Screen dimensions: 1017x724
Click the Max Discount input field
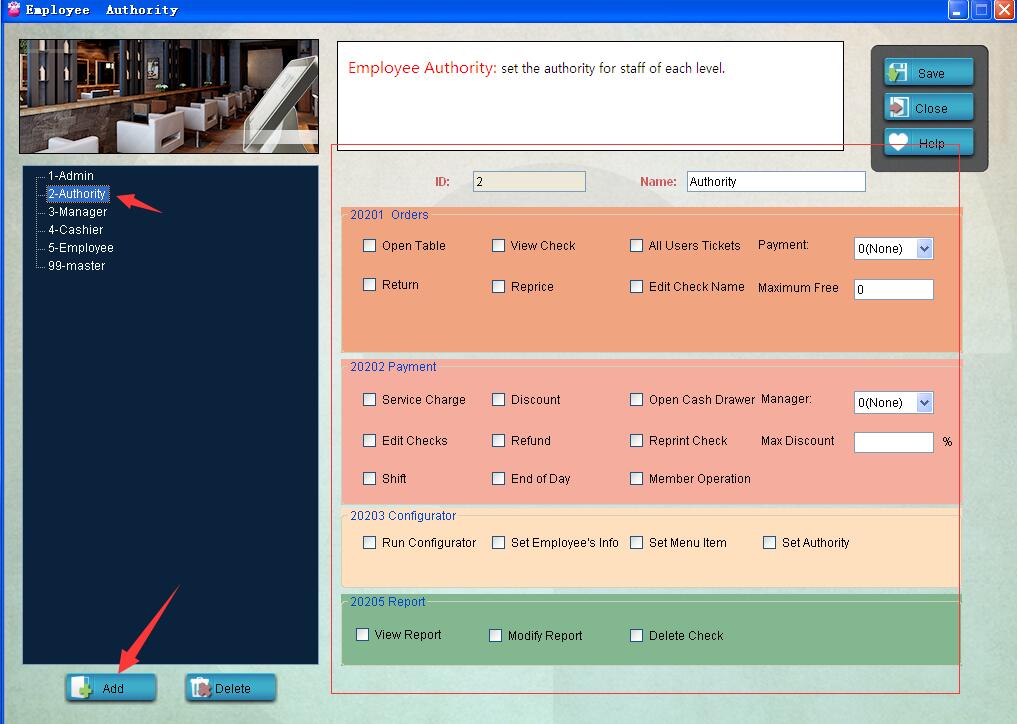pos(893,442)
